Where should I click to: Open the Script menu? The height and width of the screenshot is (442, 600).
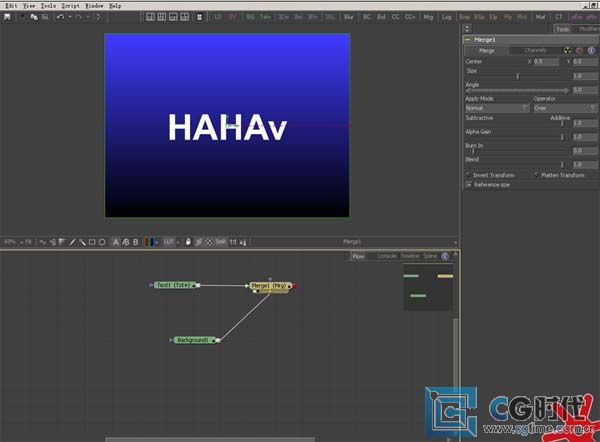[70, 6]
